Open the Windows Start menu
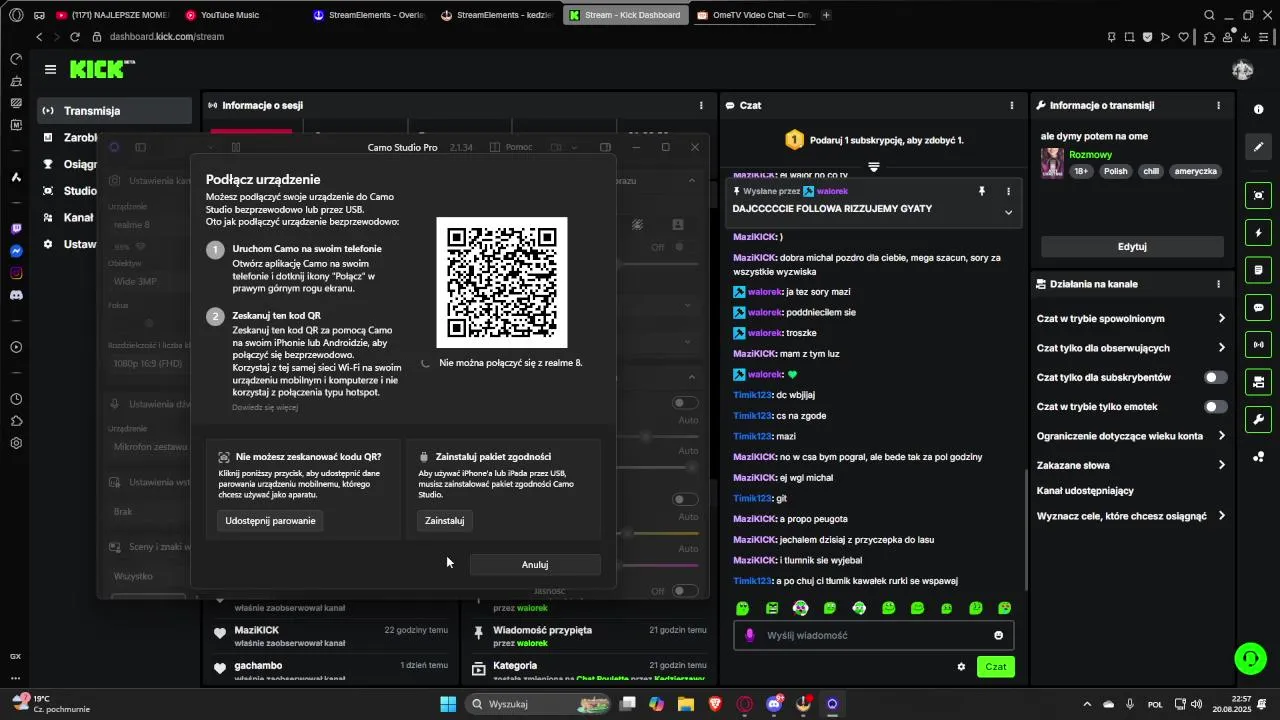Viewport: 1280px width, 720px height. [448, 704]
